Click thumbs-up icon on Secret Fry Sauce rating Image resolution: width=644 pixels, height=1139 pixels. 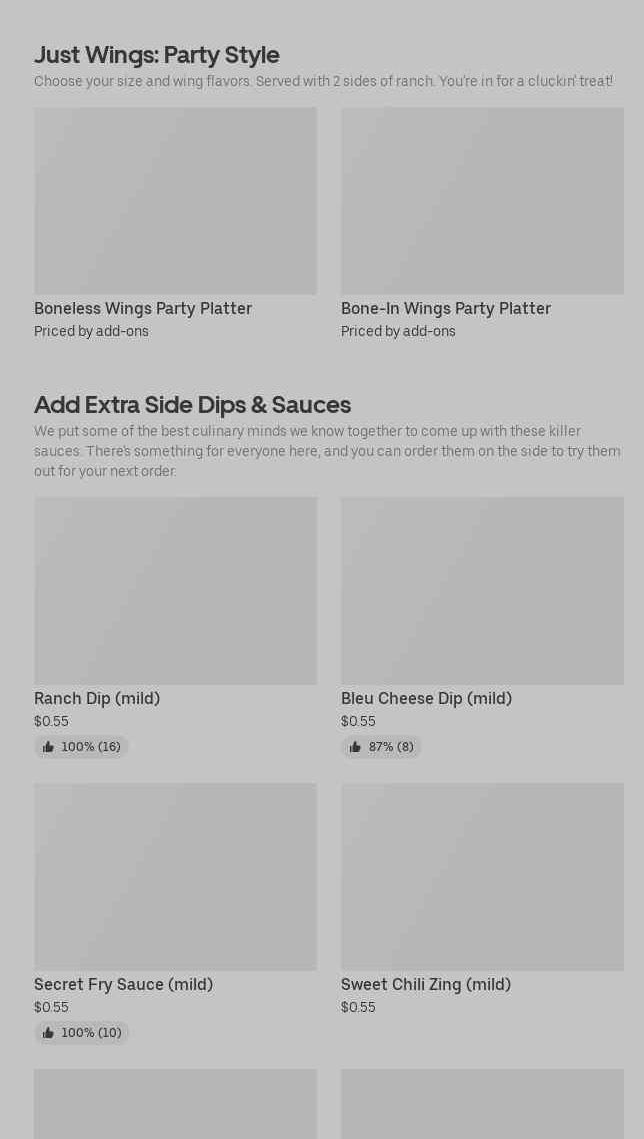click(x=48, y=1033)
